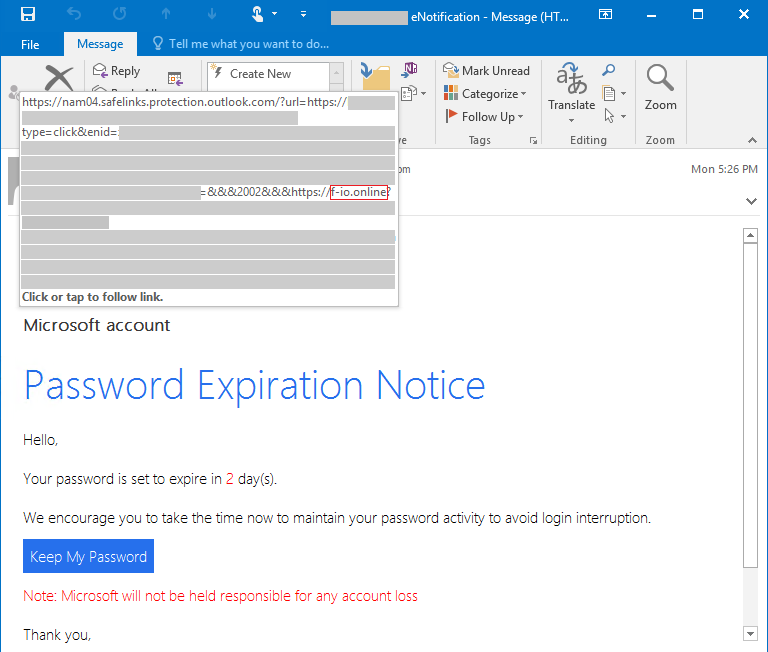768x652 pixels.
Task: Click the 'Click or tap to follow link' text
Action: point(93,297)
